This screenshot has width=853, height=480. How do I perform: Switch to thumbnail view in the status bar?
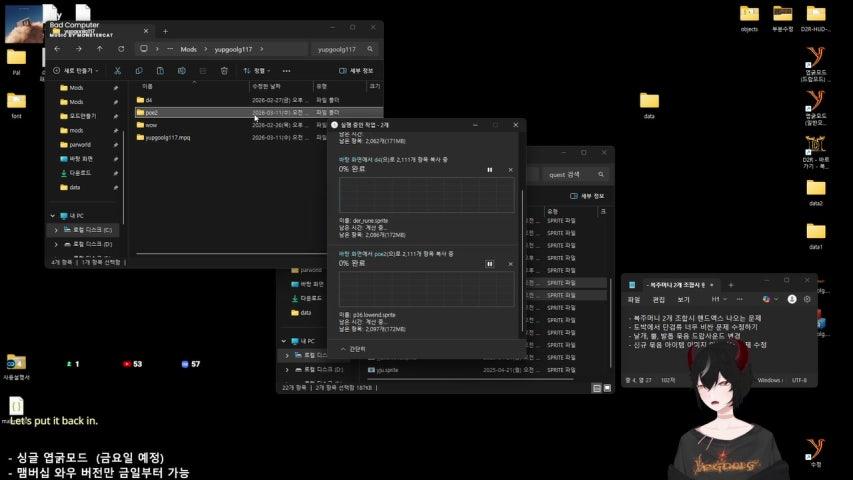608,387
